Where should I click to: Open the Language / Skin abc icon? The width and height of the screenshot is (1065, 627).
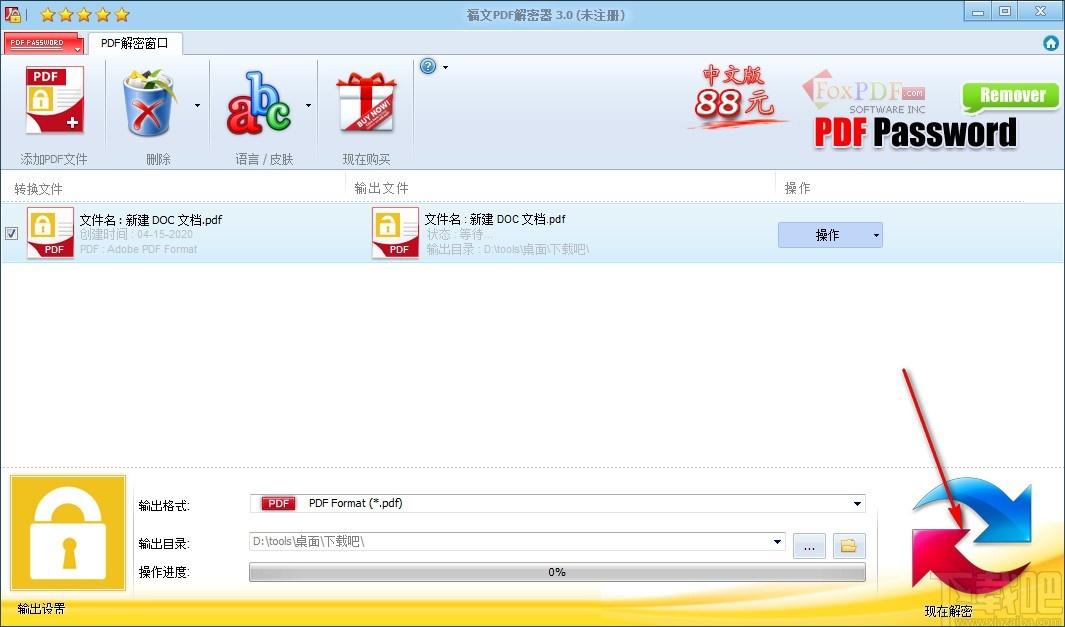point(259,102)
